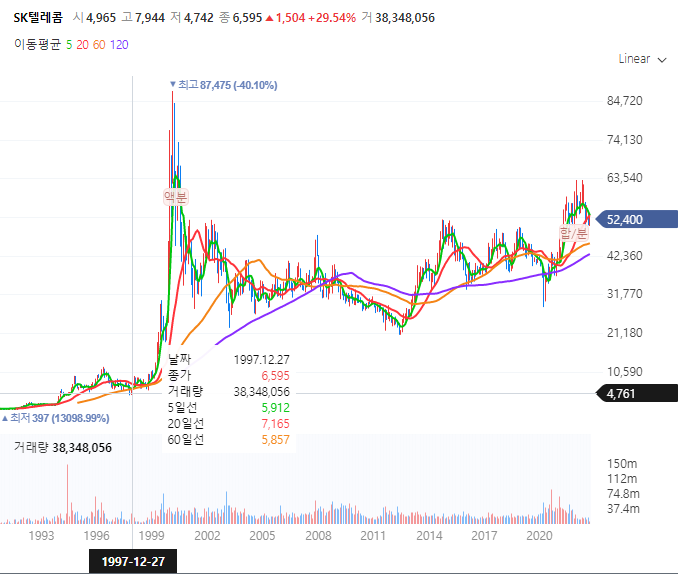The width and height of the screenshot is (679, 583).
Task: Open the Linear scale dropdown
Action: pyautogui.click(x=642, y=59)
